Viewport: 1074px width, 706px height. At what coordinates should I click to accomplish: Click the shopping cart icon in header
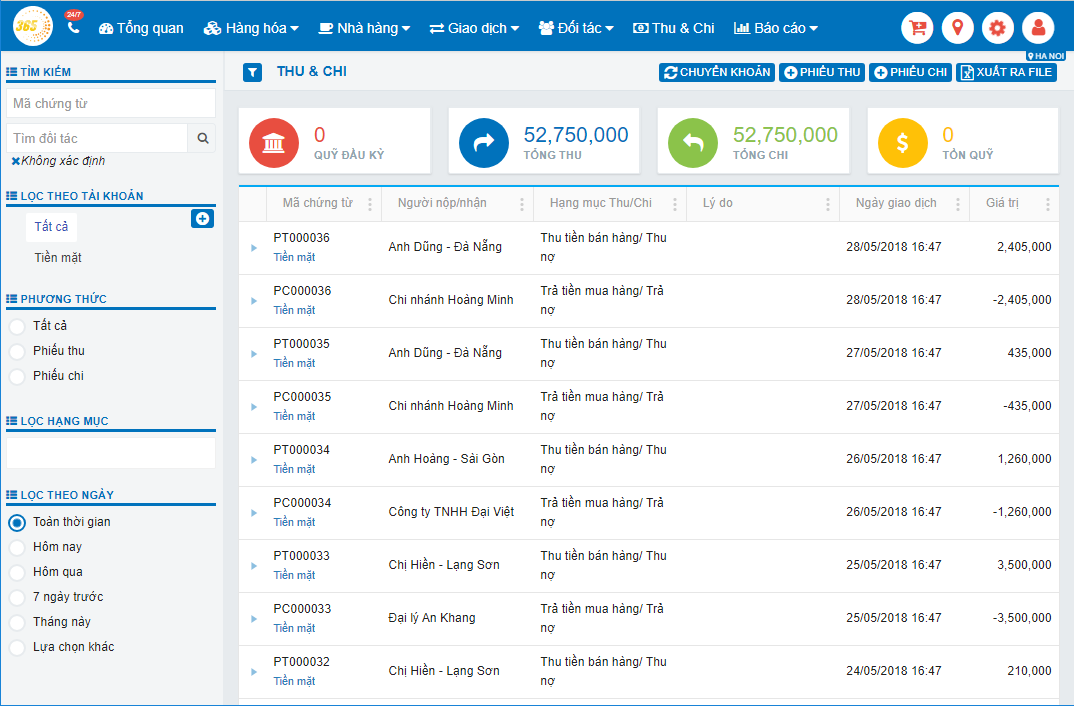tap(917, 28)
